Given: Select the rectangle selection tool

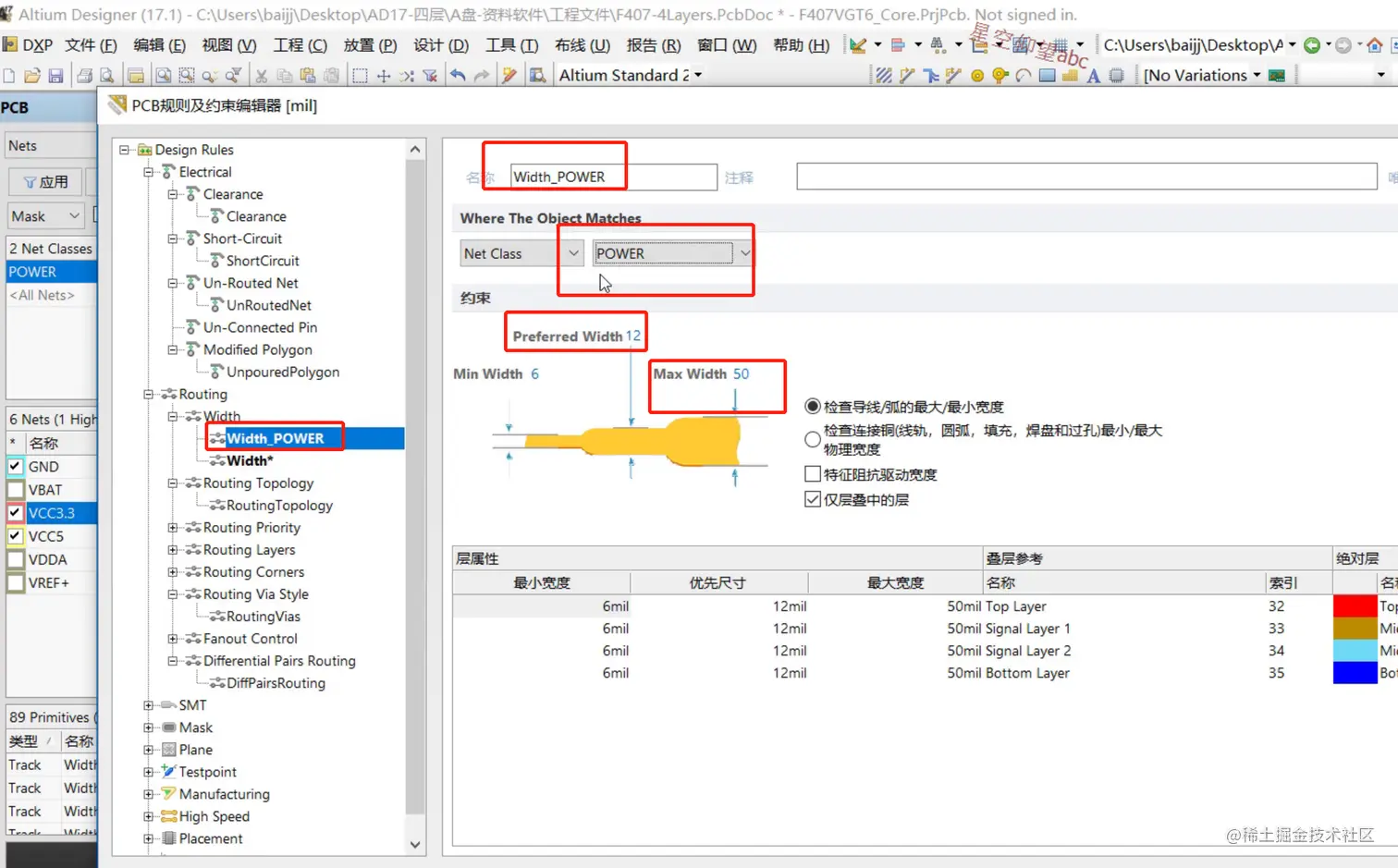Looking at the screenshot, I should pos(360,76).
